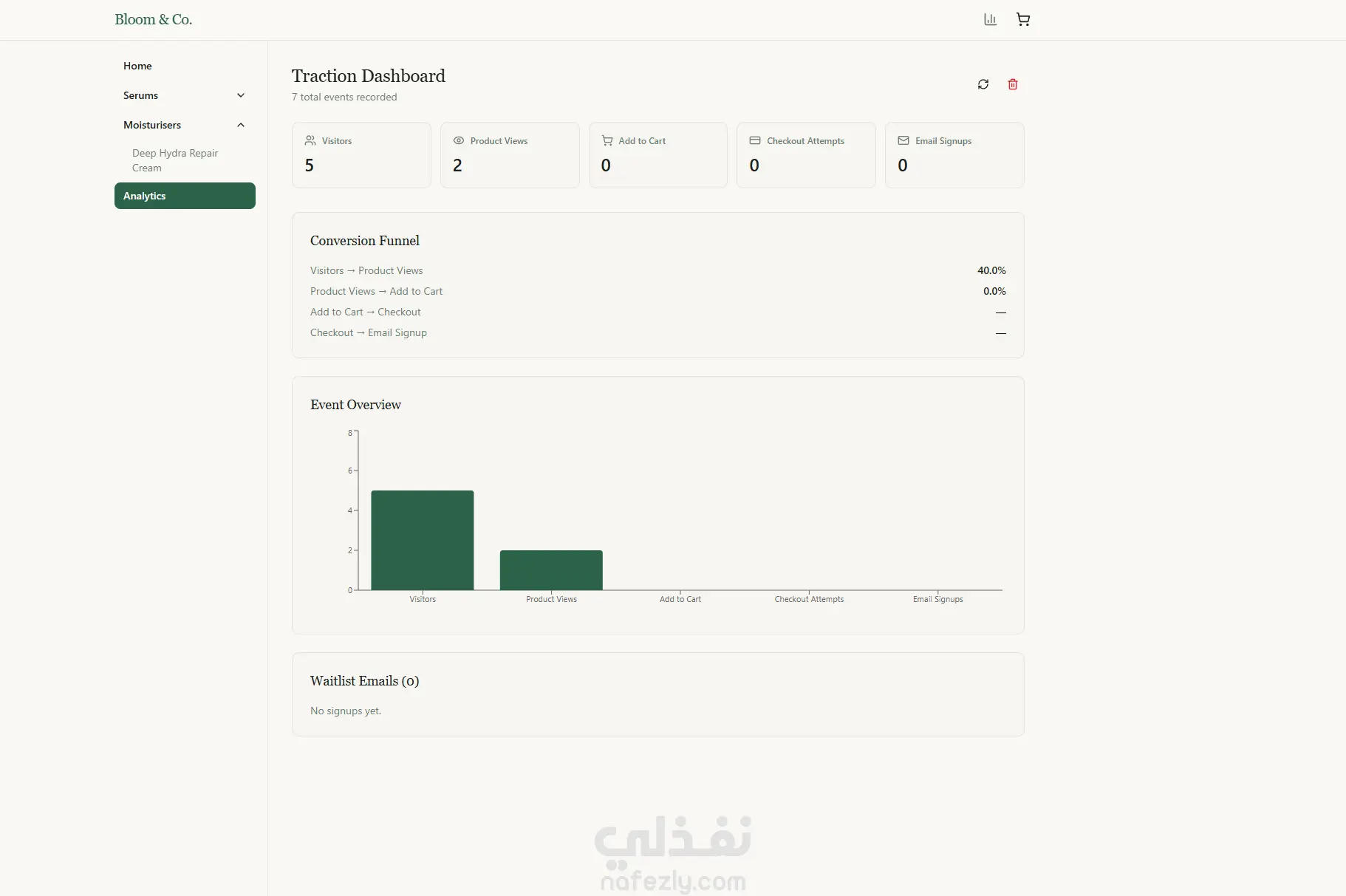Click the Email Signups envelope icon
1346x896 pixels.
[x=903, y=140]
